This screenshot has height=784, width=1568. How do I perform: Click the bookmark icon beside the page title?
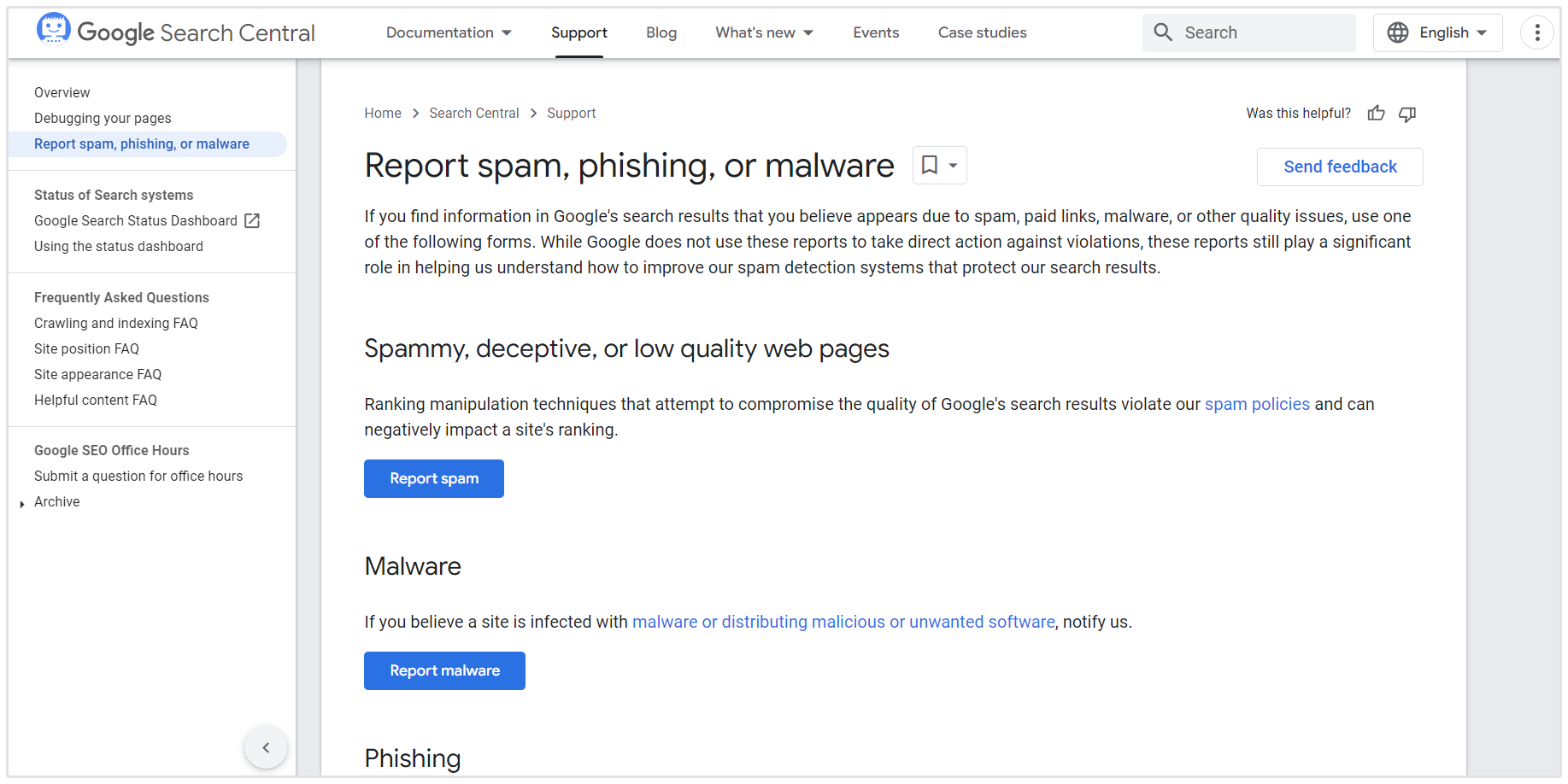point(930,165)
